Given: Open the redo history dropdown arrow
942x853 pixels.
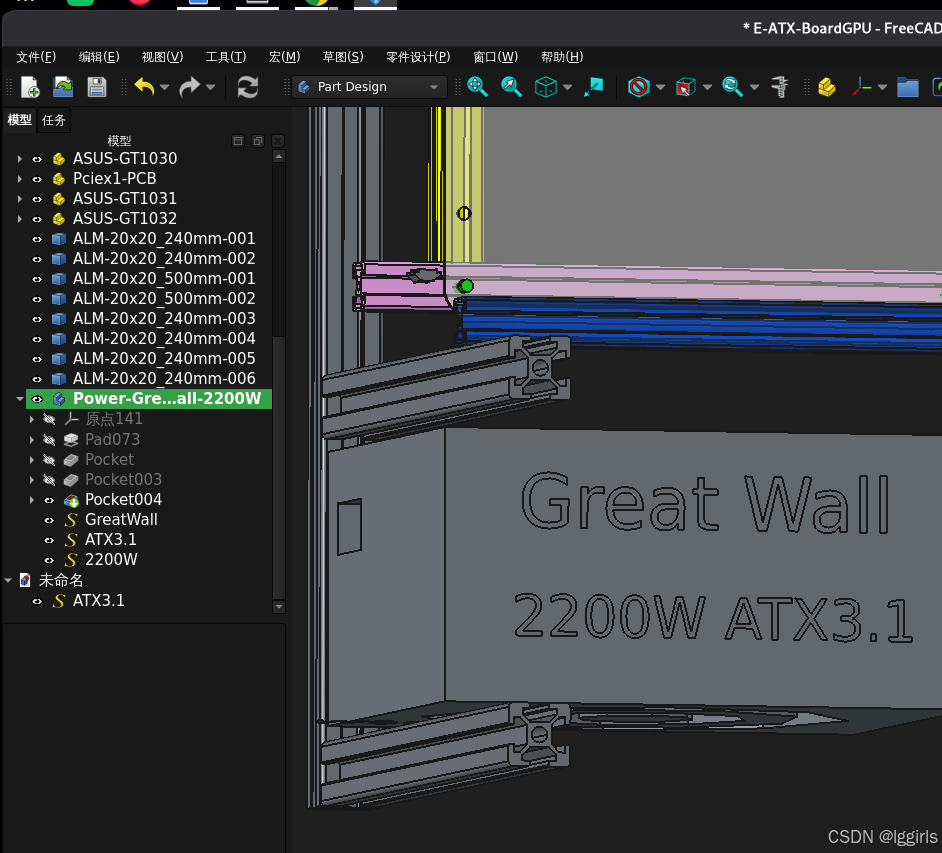Looking at the screenshot, I should (x=210, y=87).
